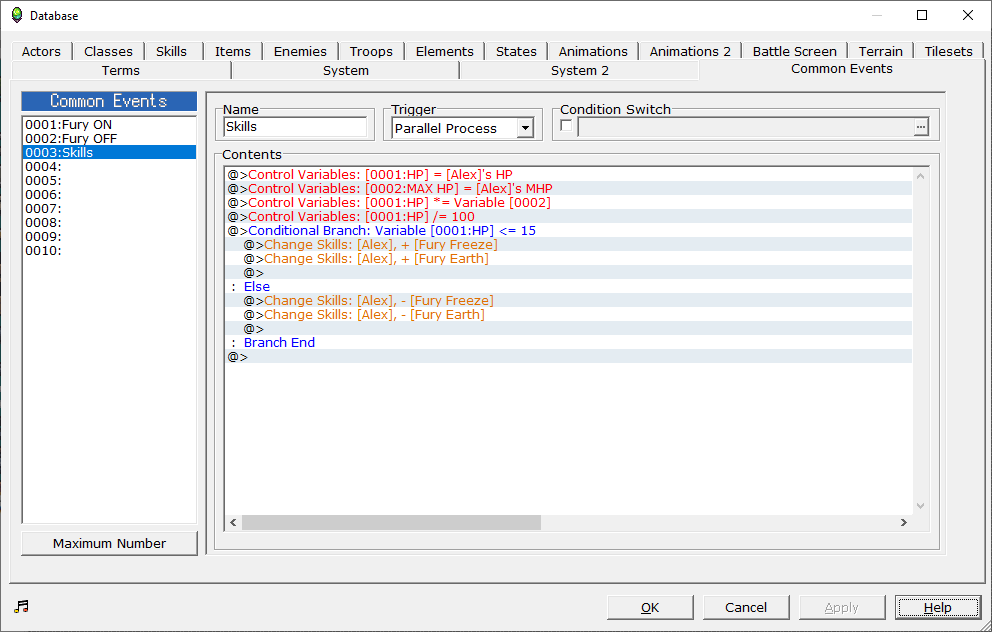
Task: Open the Skills tab
Action: (171, 51)
